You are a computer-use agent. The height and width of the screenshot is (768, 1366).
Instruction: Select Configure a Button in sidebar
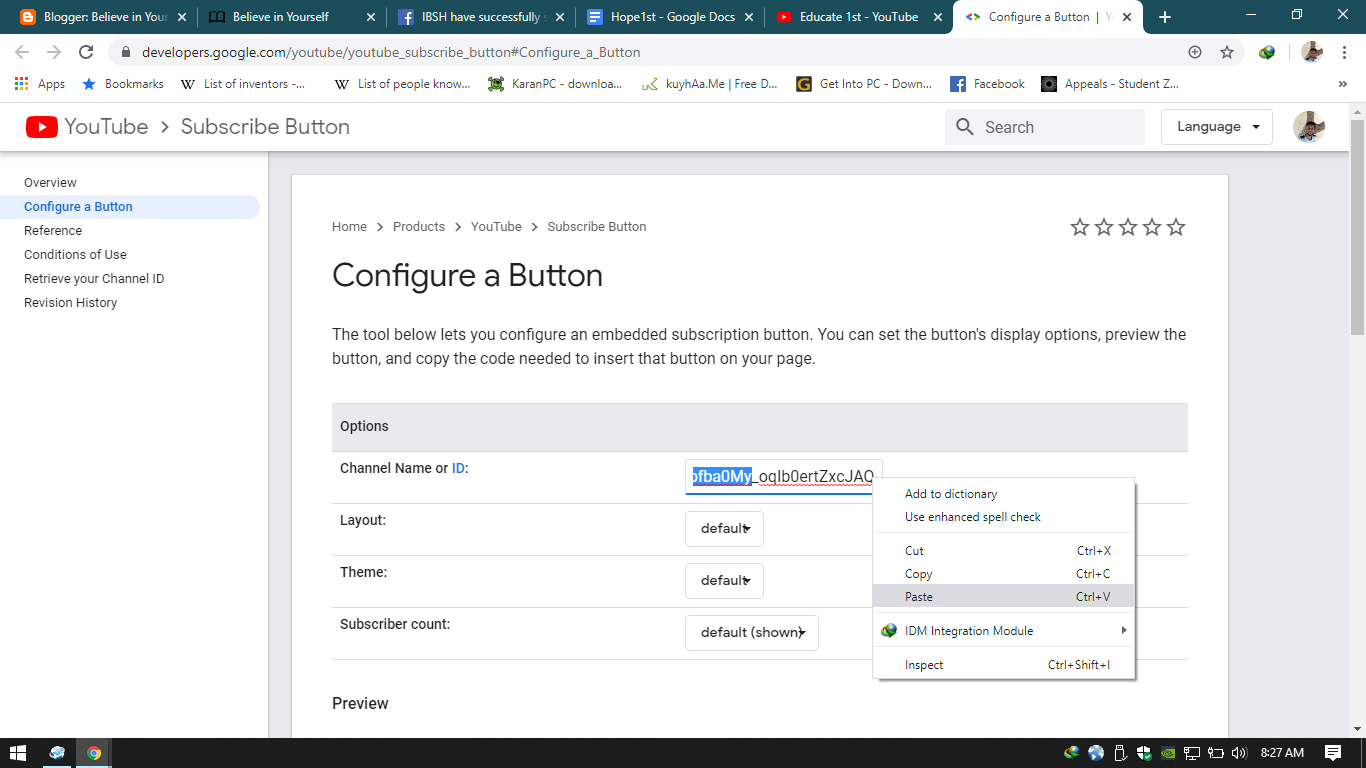point(78,207)
